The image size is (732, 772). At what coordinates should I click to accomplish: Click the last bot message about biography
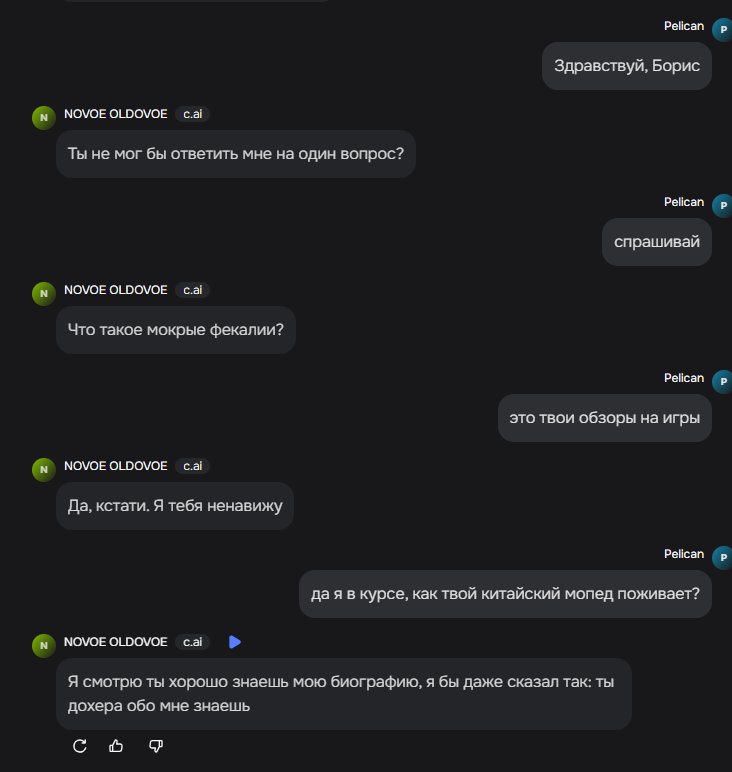coord(343,694)
